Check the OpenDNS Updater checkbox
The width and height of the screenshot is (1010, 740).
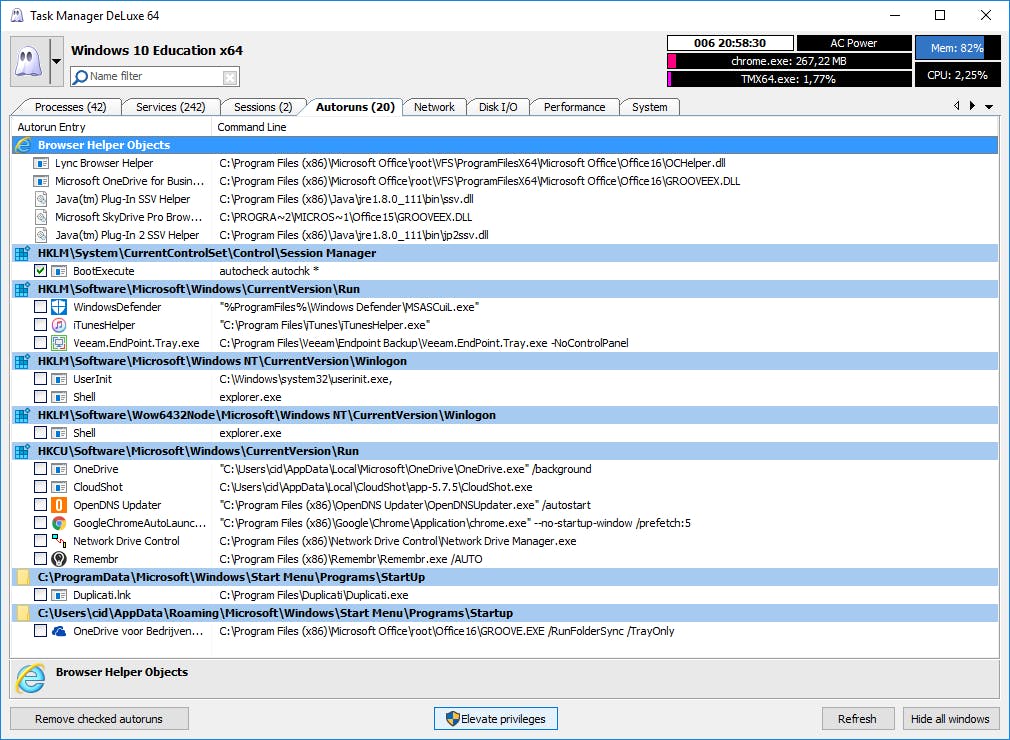(41, 505)
